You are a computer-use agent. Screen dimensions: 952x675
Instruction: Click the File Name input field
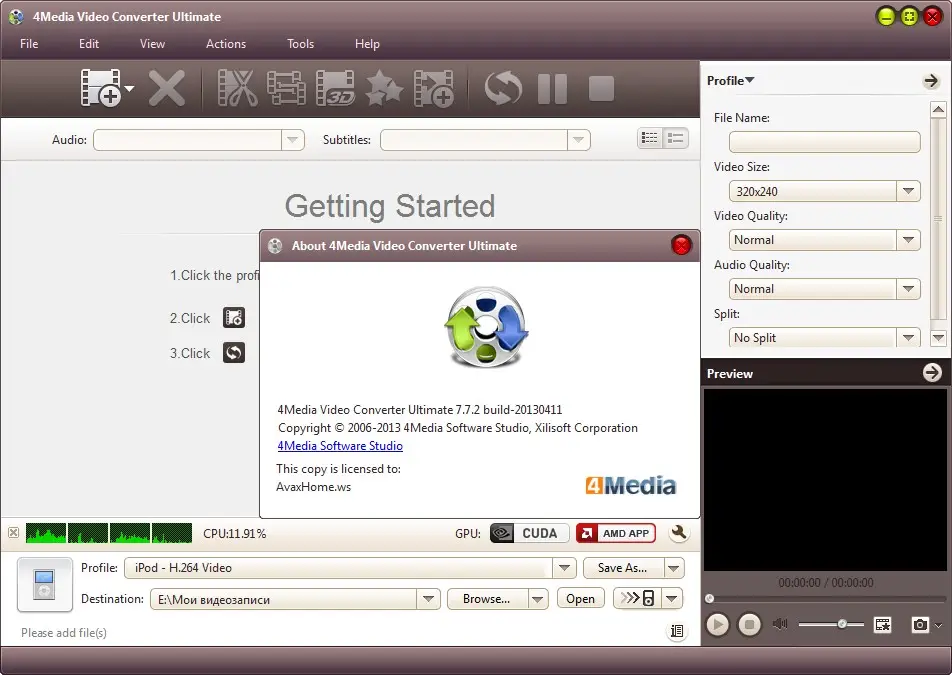[824, 142]
